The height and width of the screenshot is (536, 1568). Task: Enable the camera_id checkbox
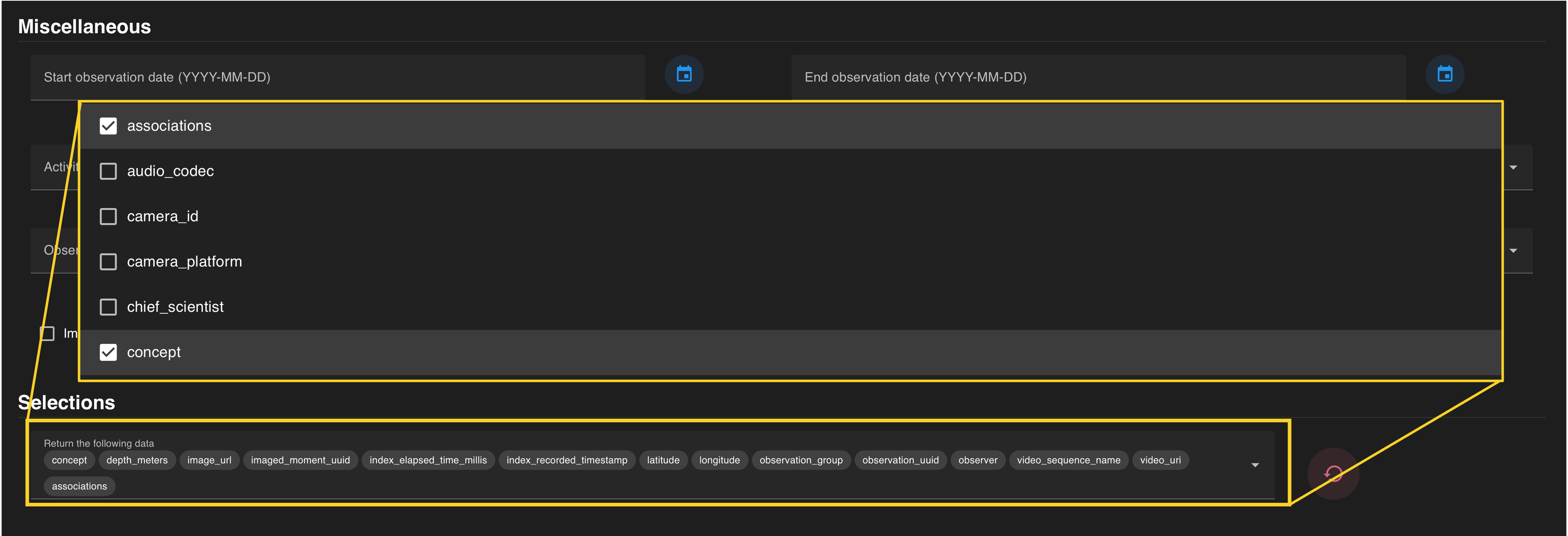pyautogui.click(x=108, y=216)
